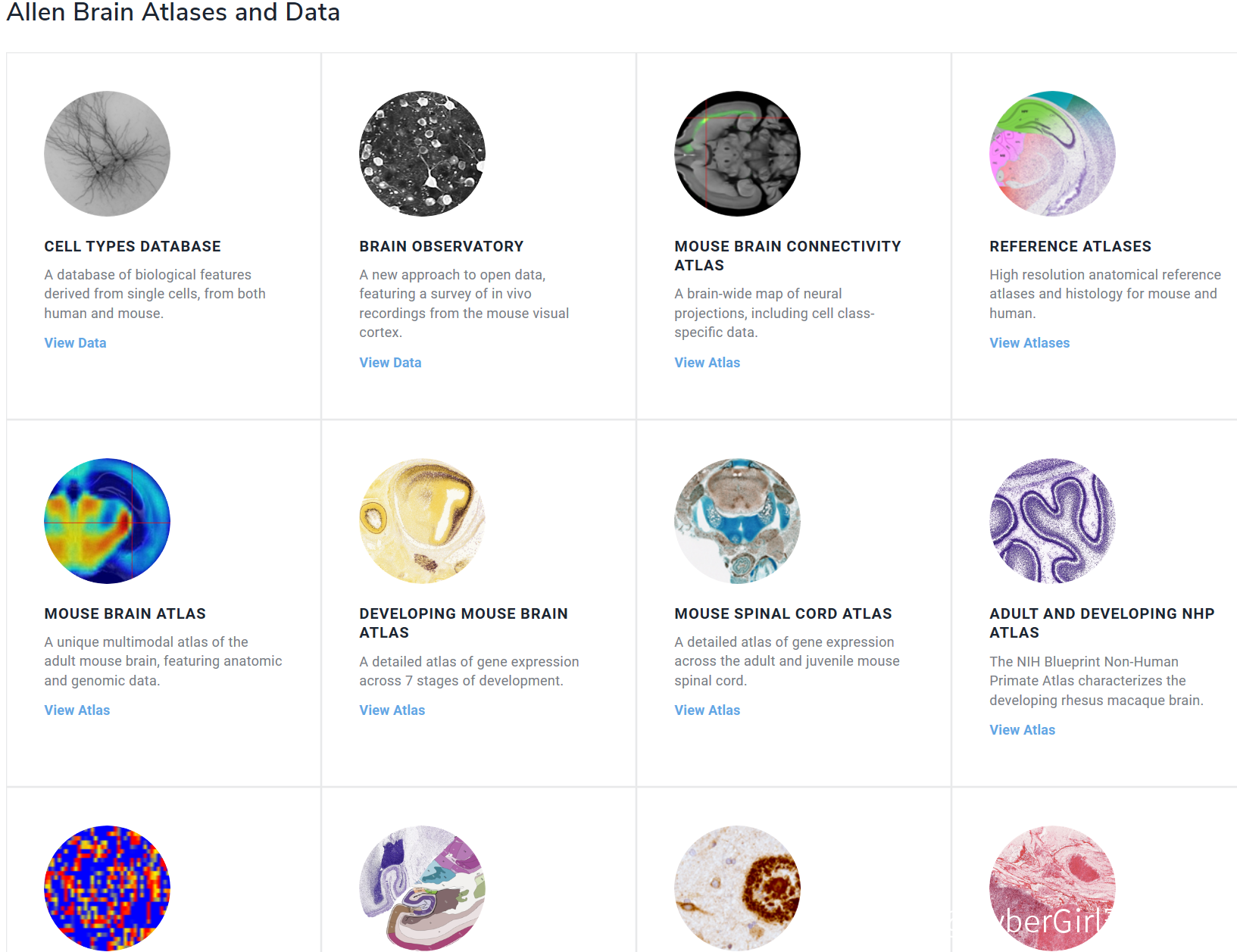This screenshot has width=1237, height=952.
Task: Click the red-blue pixel heatmap thumbnail
Action: [x=107, y=888]
